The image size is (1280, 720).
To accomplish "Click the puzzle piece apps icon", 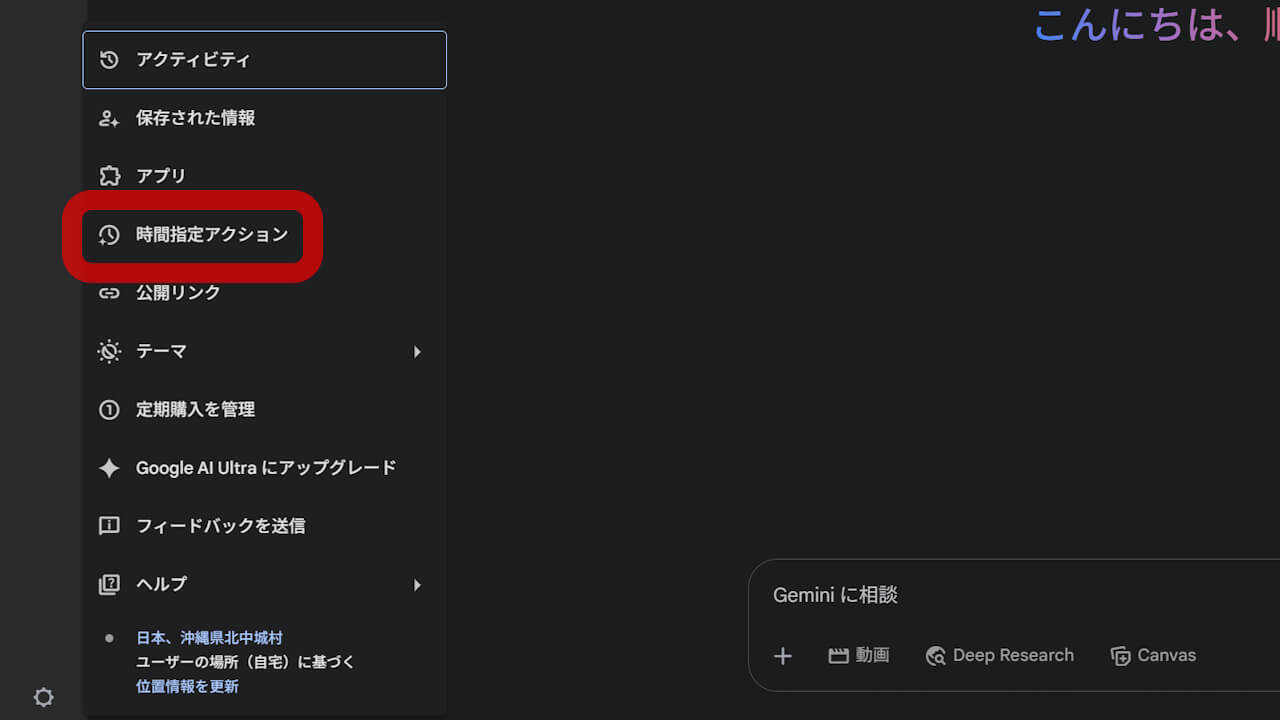I will pyautogui.click(x=109, y=176).
